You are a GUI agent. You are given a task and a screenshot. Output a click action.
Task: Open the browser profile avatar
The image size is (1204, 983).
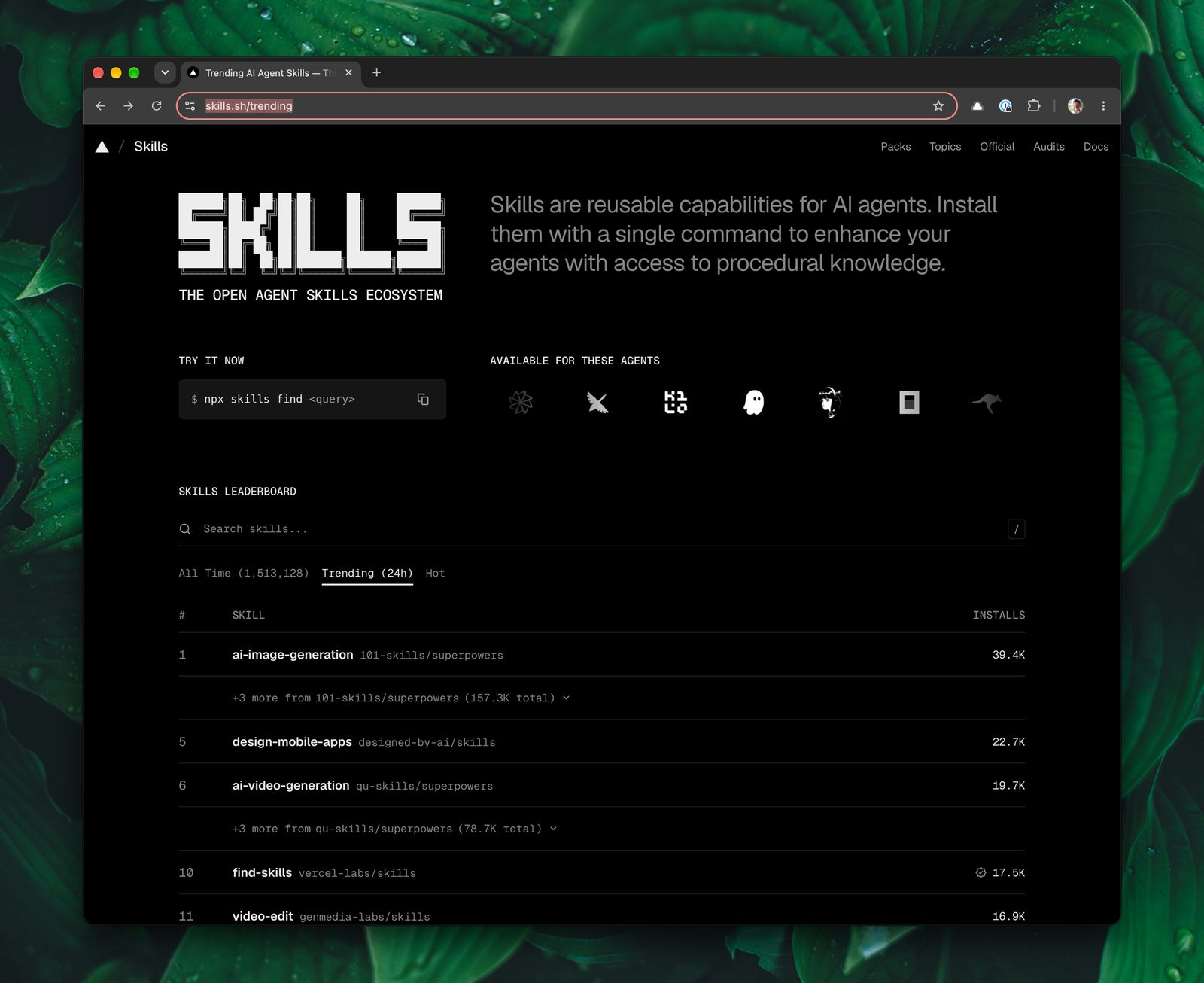tap(1075, 106)
